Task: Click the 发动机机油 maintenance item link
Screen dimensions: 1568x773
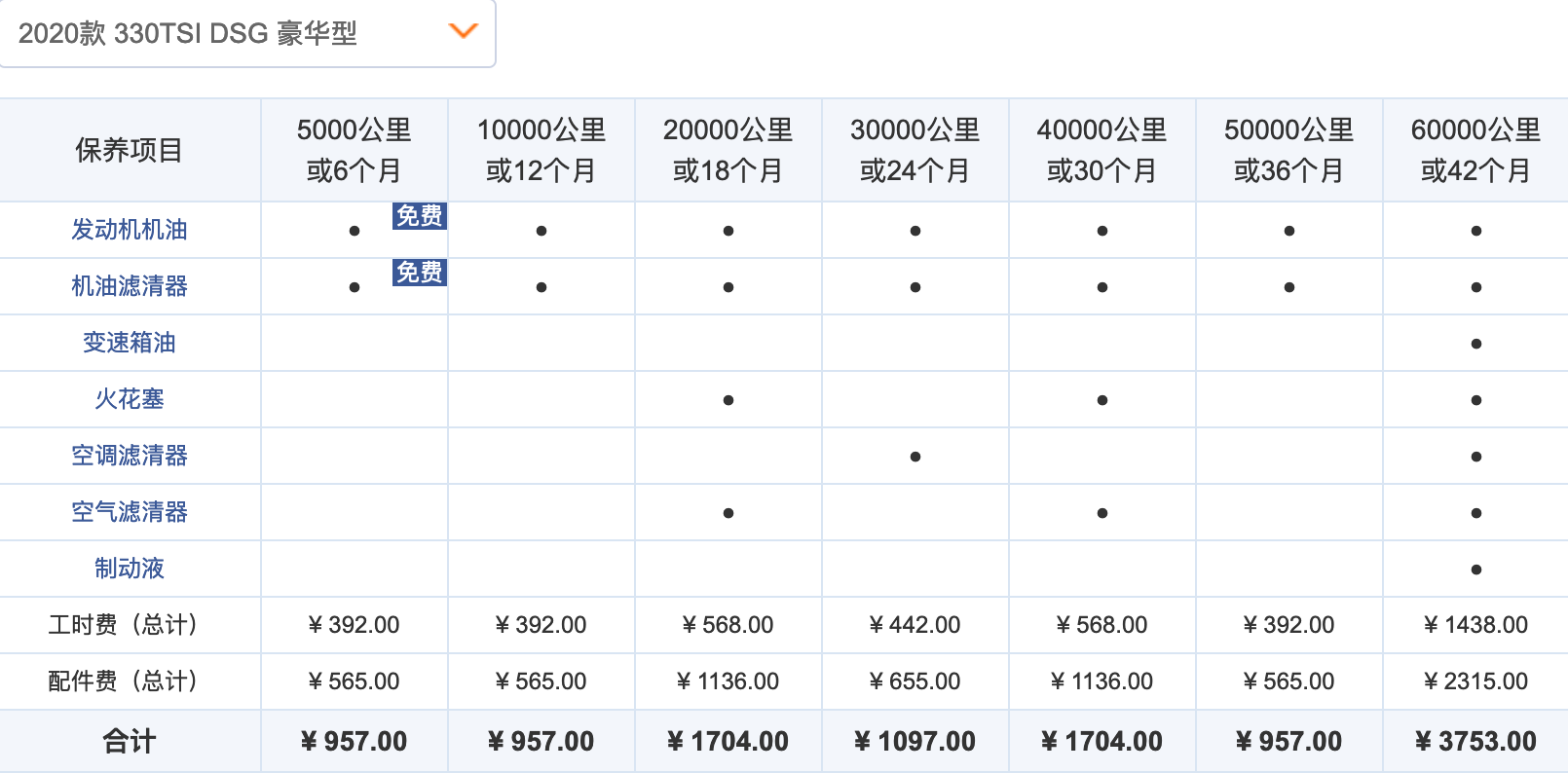Action: click(x=130, y=230)
